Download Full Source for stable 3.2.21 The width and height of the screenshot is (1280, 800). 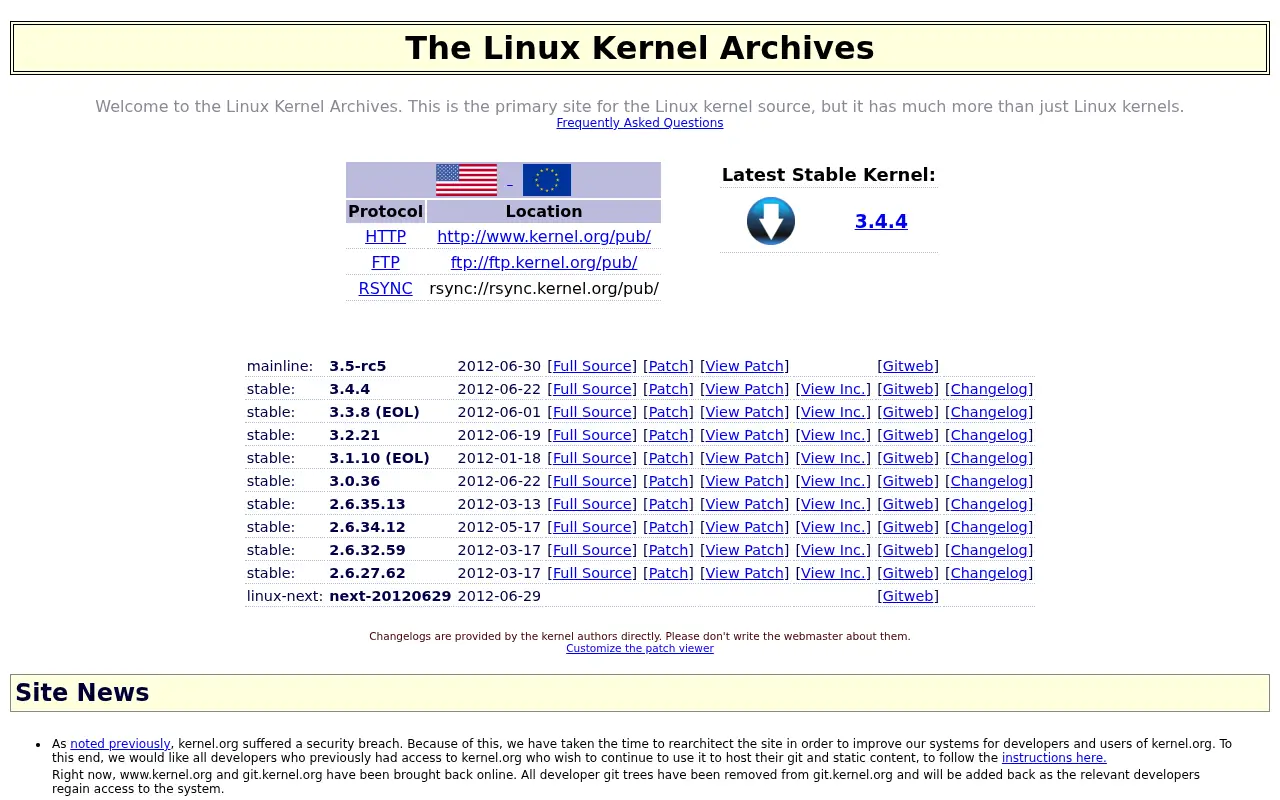pos(592,435)
